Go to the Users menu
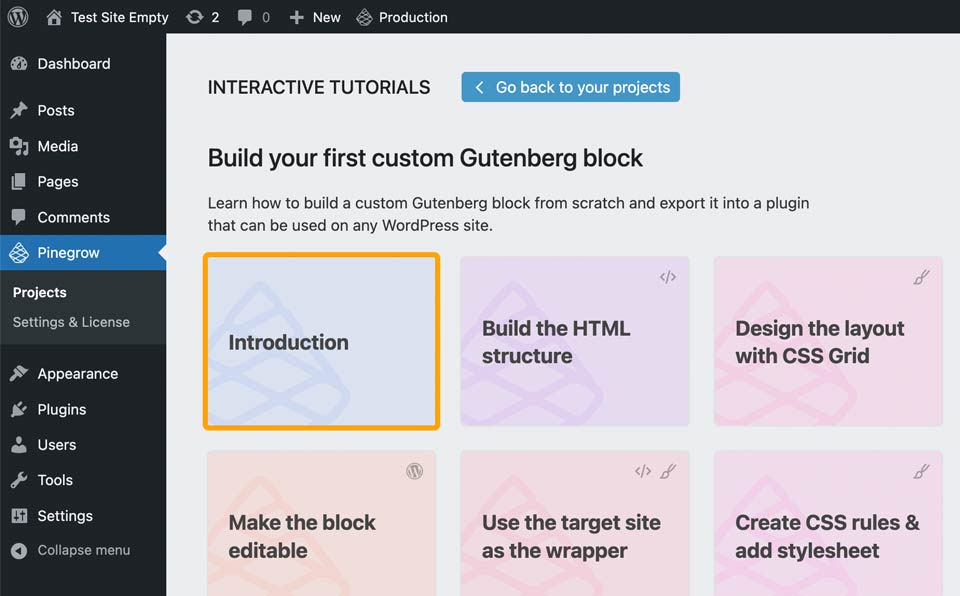 [x=56, y=445]
